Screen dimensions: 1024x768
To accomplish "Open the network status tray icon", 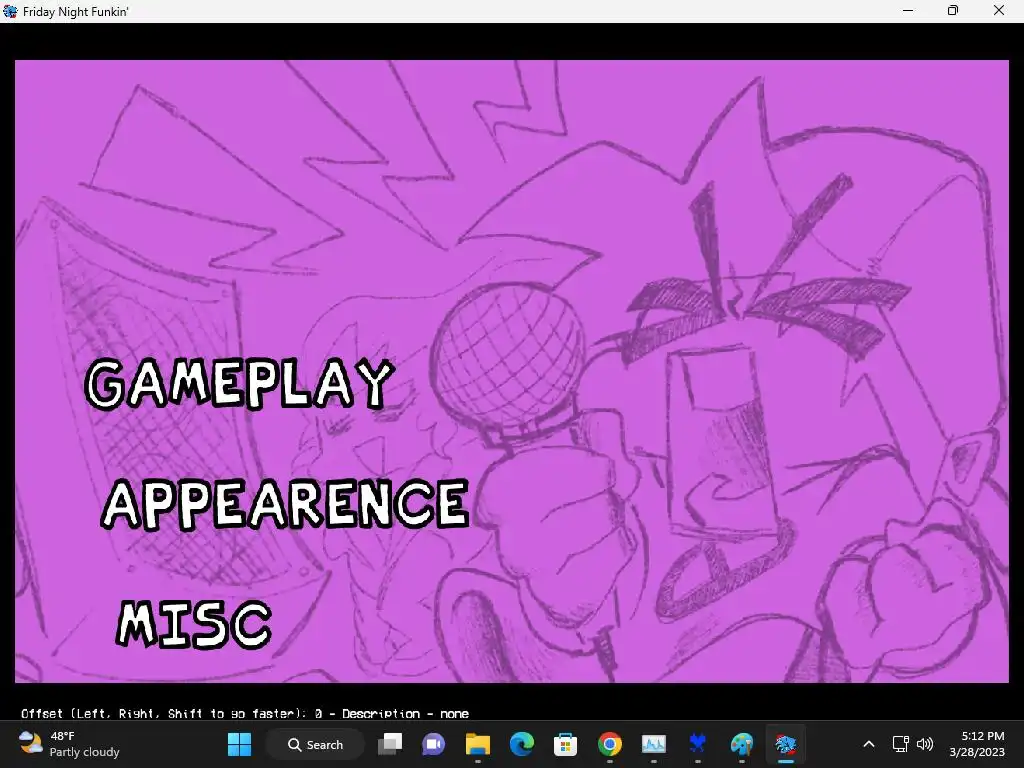I will [x=901, y=744].
